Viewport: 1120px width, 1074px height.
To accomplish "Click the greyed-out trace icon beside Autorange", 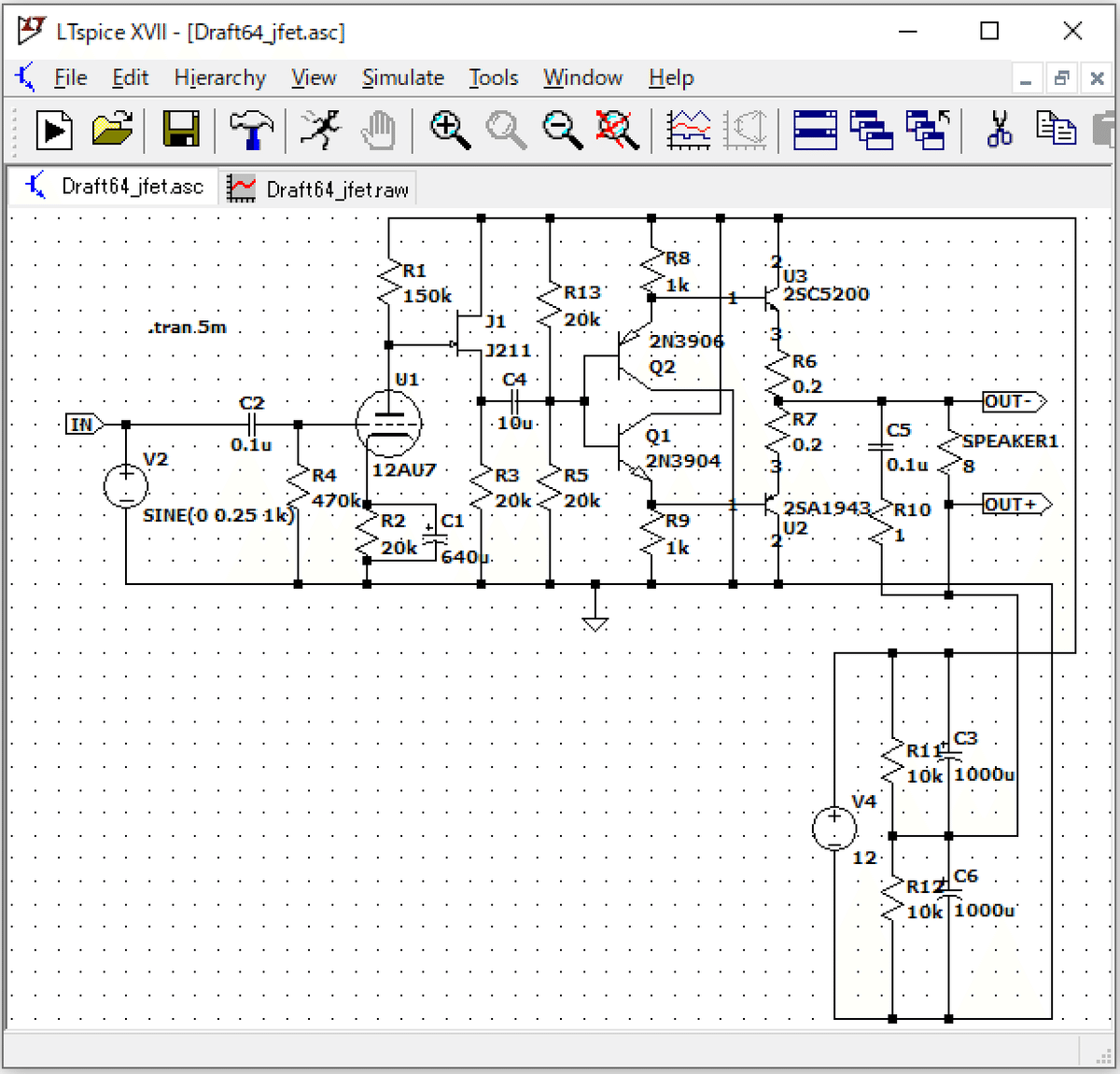I will [745, 130].
